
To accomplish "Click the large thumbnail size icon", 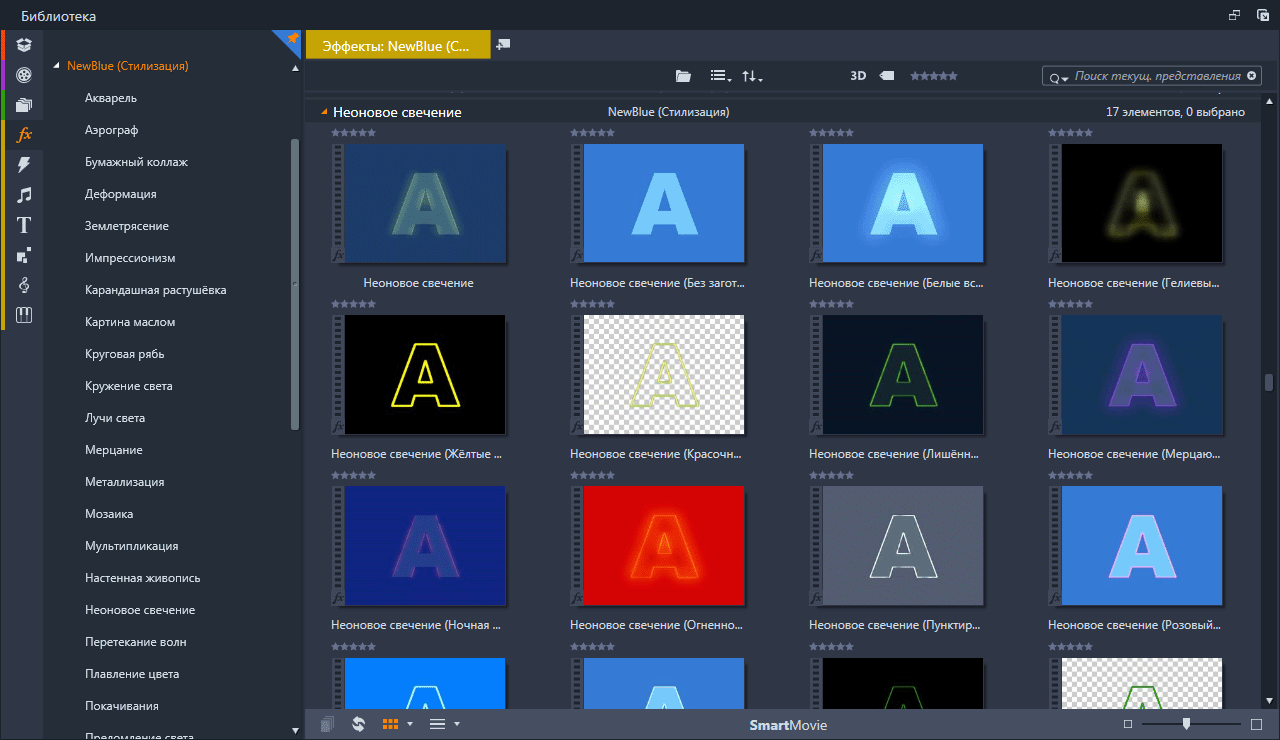I will [1256, 724].
